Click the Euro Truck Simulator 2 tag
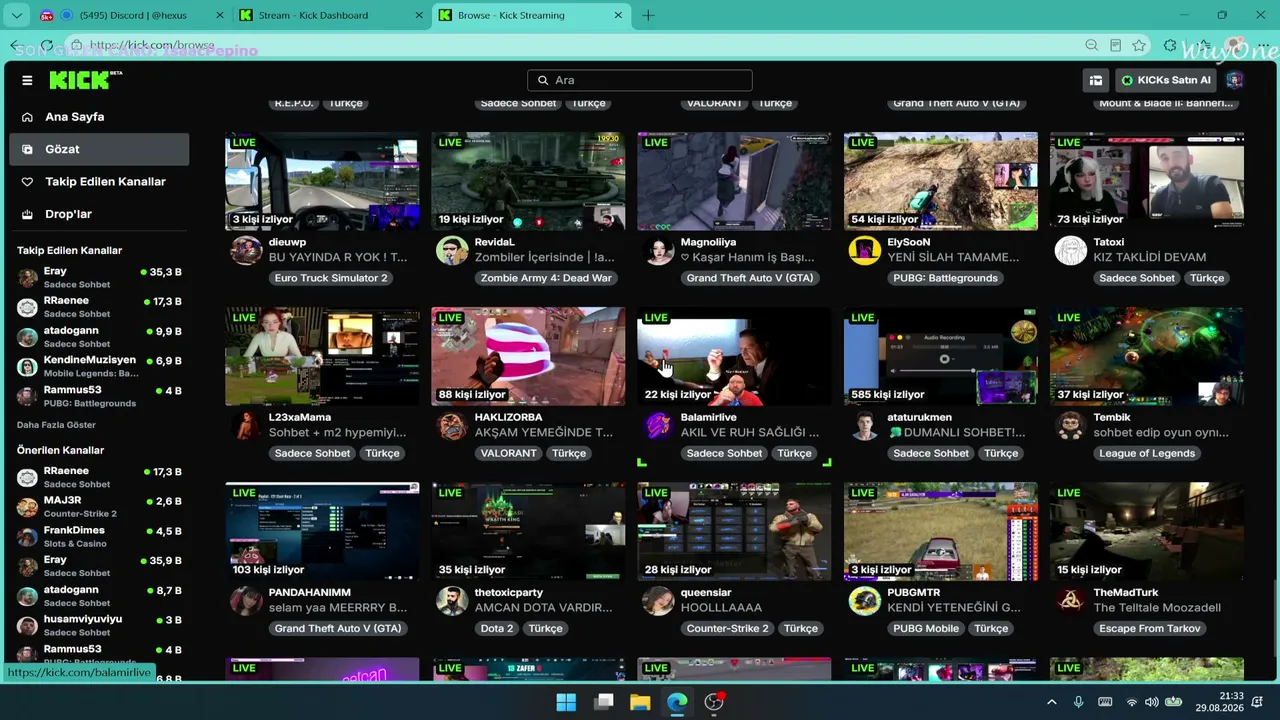Screen dimensions: 1280x720 [331, 278]
